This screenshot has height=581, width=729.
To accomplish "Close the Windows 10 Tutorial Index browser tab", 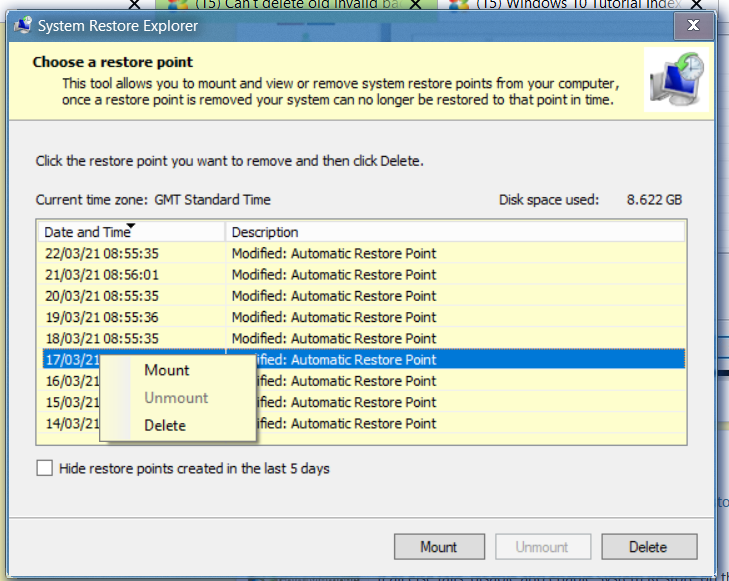I will point(696,4).
